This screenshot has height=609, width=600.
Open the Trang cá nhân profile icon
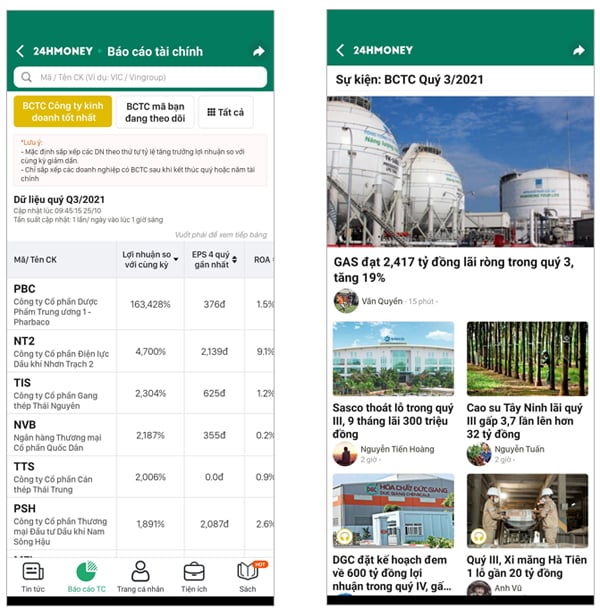tap(140, 571)
